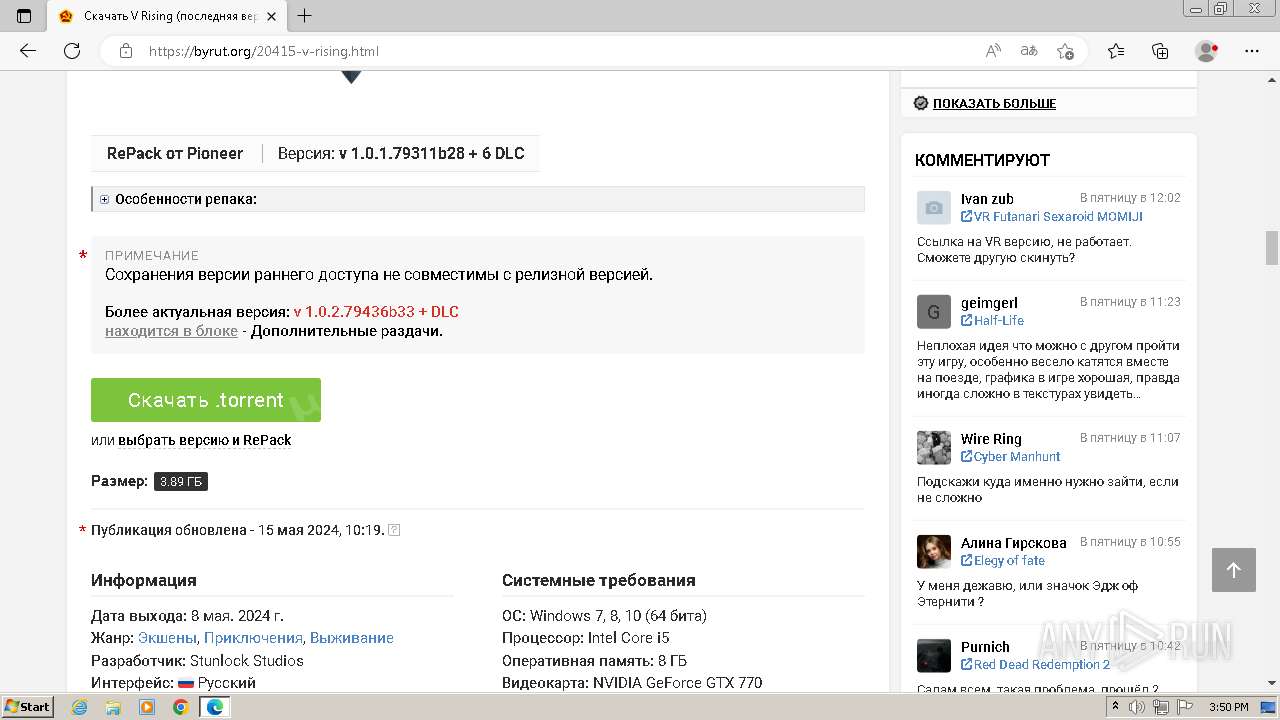
Task: Add this page to favorites
Action: (x=1065, y=51)
